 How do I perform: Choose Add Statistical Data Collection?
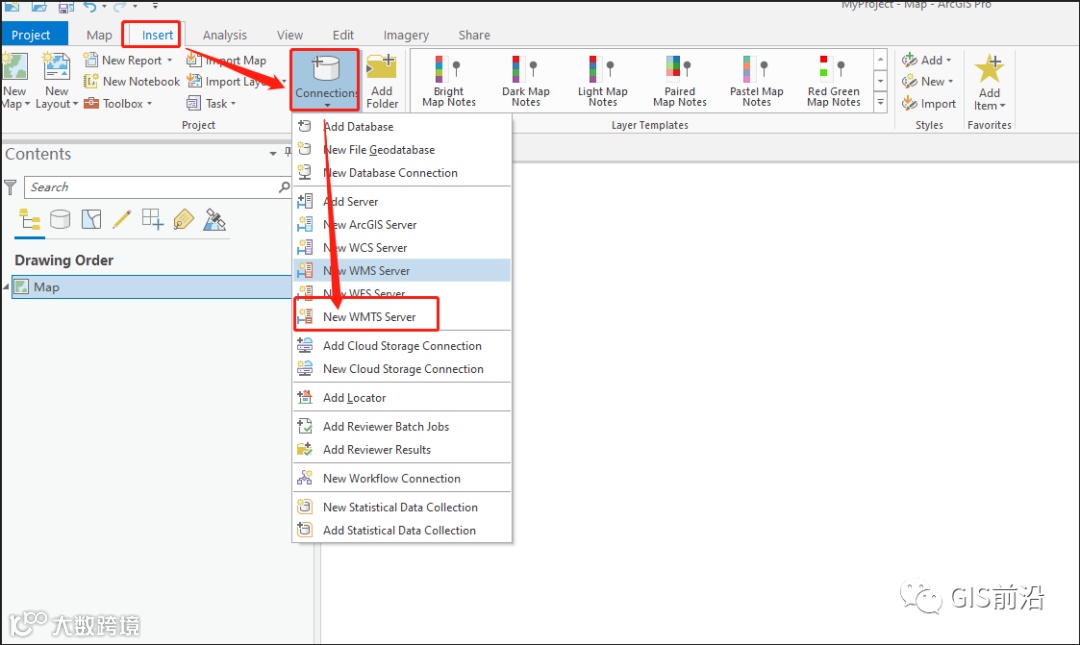(402, 530)
